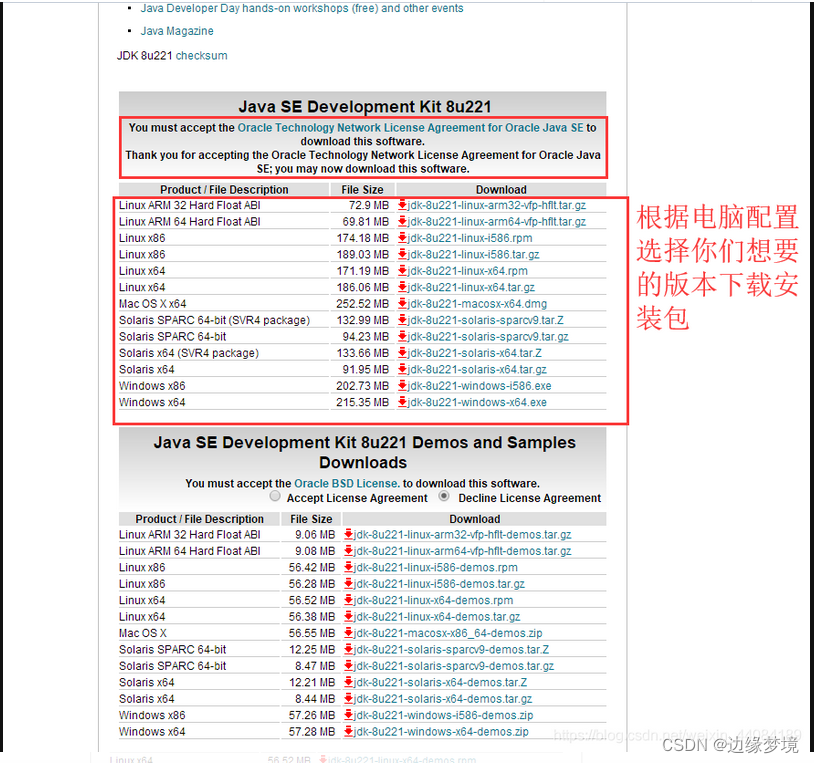Click download icon beside jdk-8u221-solaris-x64.tar.Z
The height and width of the screenshot is (763, 814).
pos(402,353)
